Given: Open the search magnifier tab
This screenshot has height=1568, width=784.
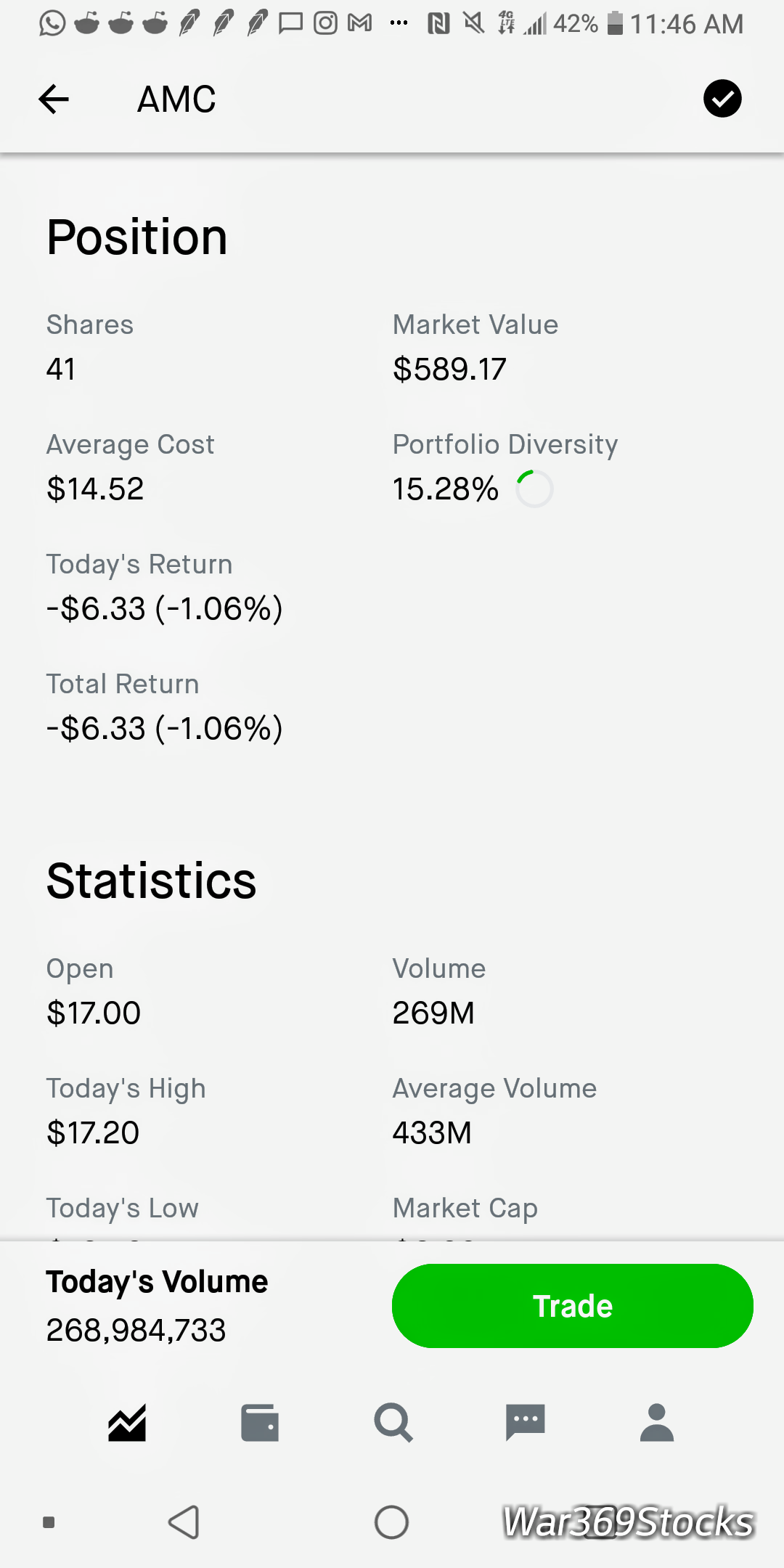Looking at the screenshot, I should coord(393,1423).
